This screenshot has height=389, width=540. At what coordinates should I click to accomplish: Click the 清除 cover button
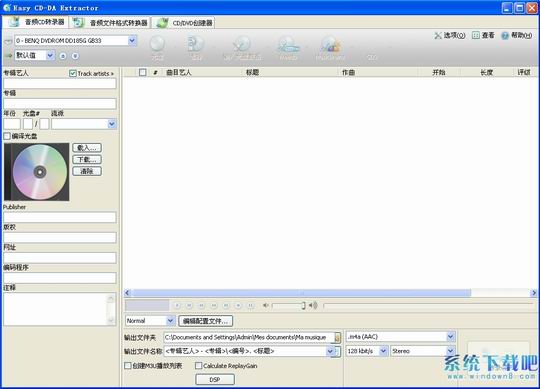coord(87,171)
